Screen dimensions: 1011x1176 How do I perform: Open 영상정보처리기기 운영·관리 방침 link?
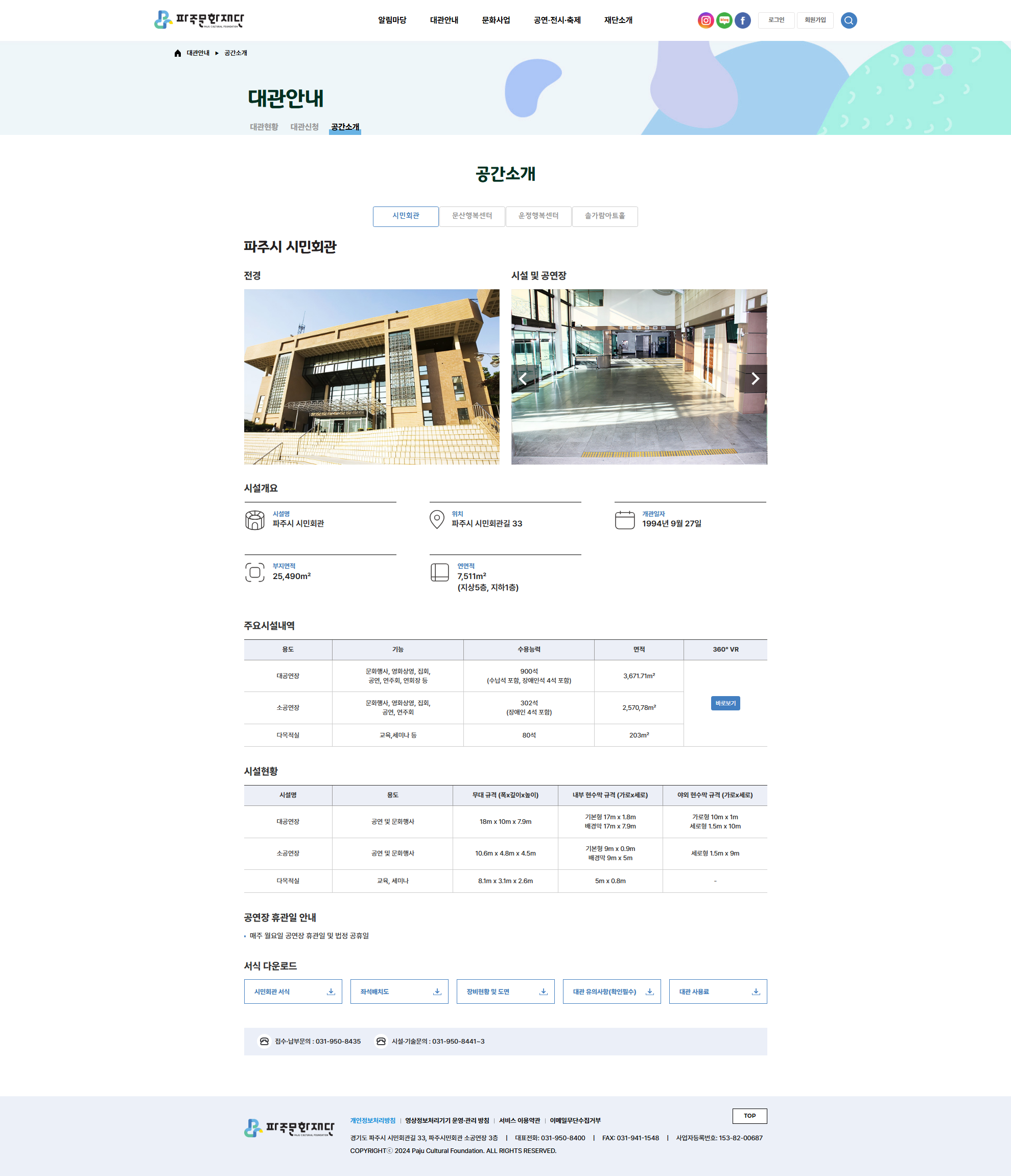click(447, 1120)
